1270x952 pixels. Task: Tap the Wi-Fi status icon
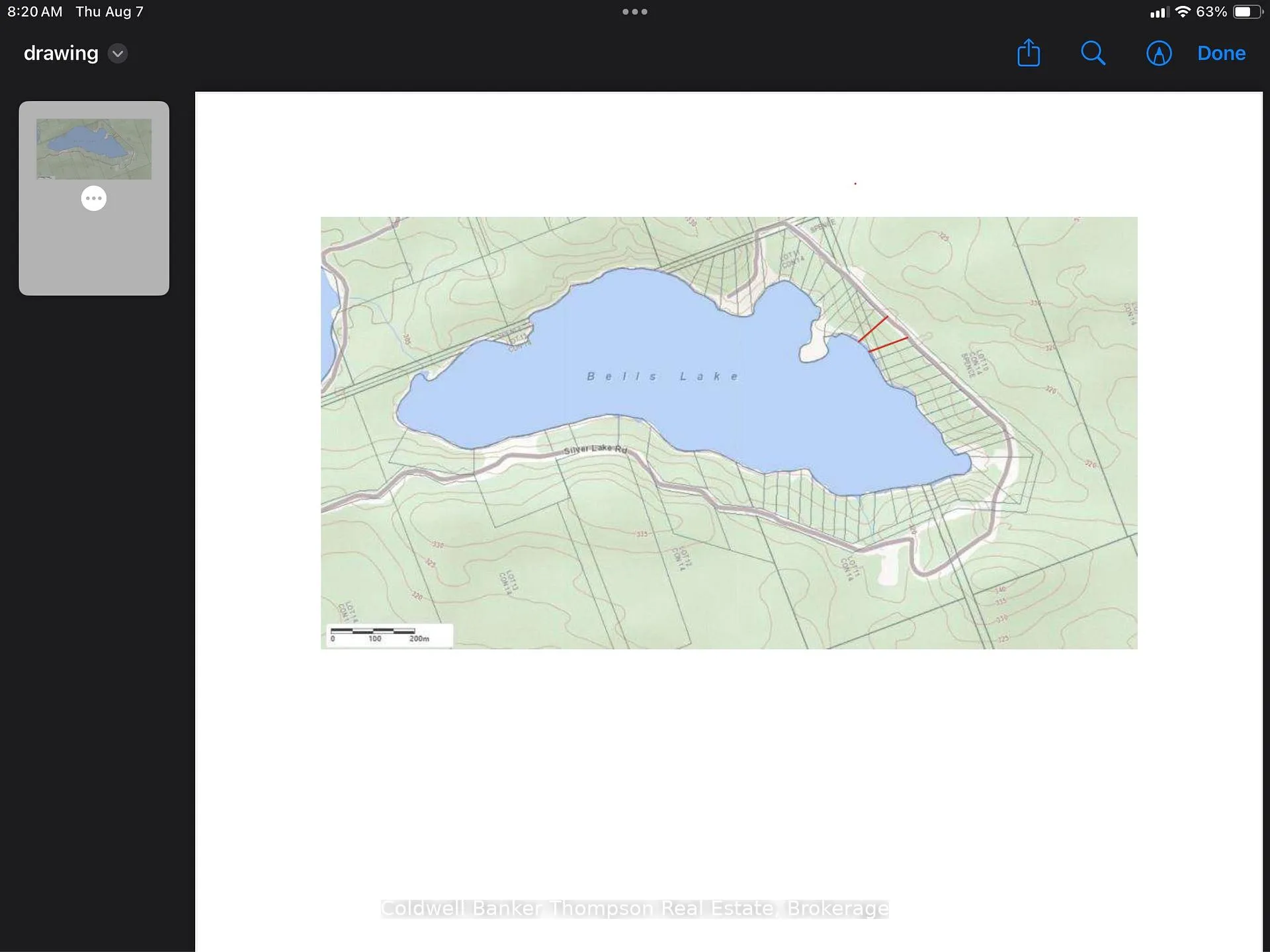click(1183, 12)
